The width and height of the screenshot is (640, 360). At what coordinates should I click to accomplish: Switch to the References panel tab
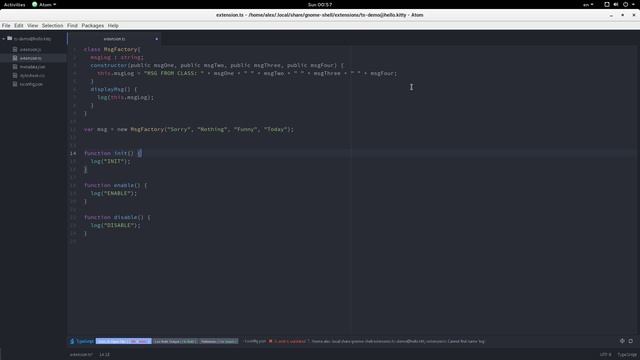[218, 341]
